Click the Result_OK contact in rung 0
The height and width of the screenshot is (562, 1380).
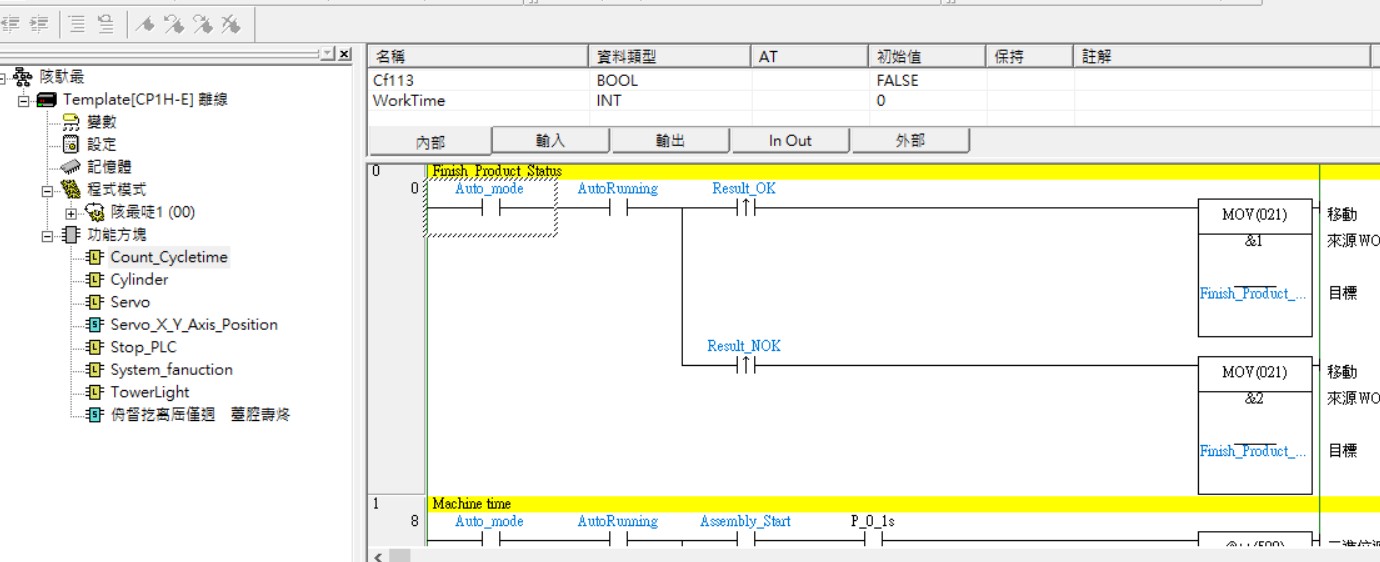746,208
